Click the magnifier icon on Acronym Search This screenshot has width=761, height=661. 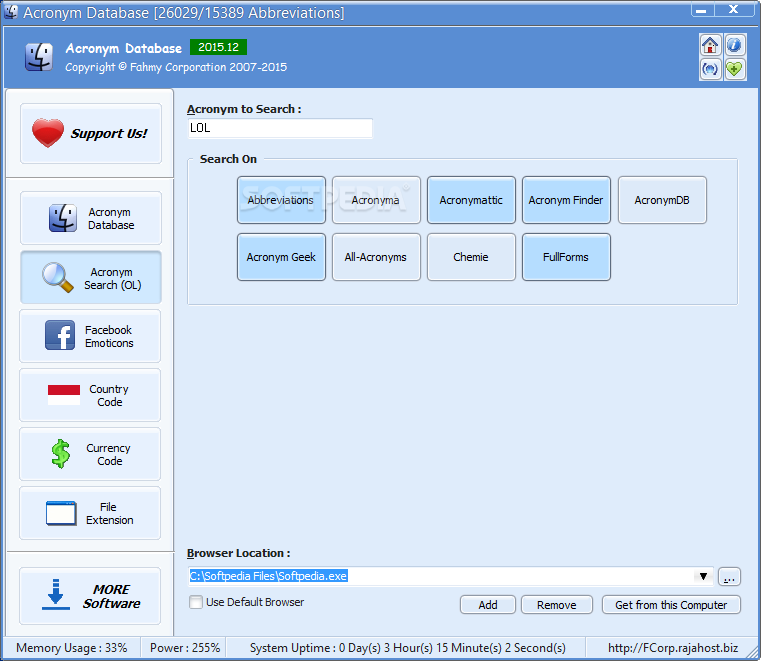57,278
